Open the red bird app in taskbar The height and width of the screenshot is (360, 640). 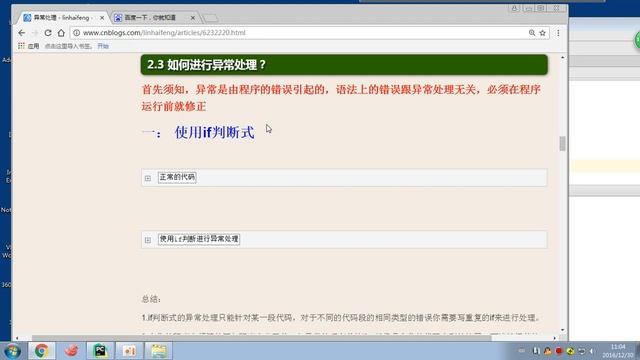(71, 351)
